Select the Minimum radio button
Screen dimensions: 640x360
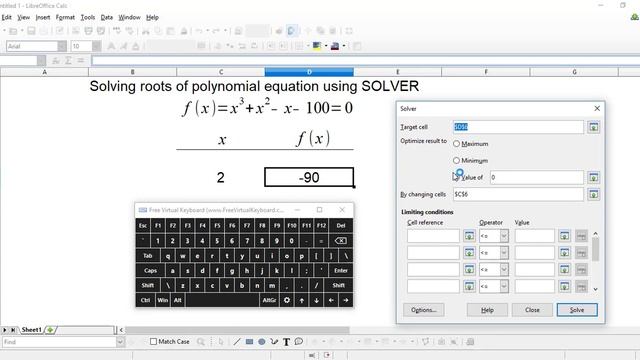[x=456, y=160]
